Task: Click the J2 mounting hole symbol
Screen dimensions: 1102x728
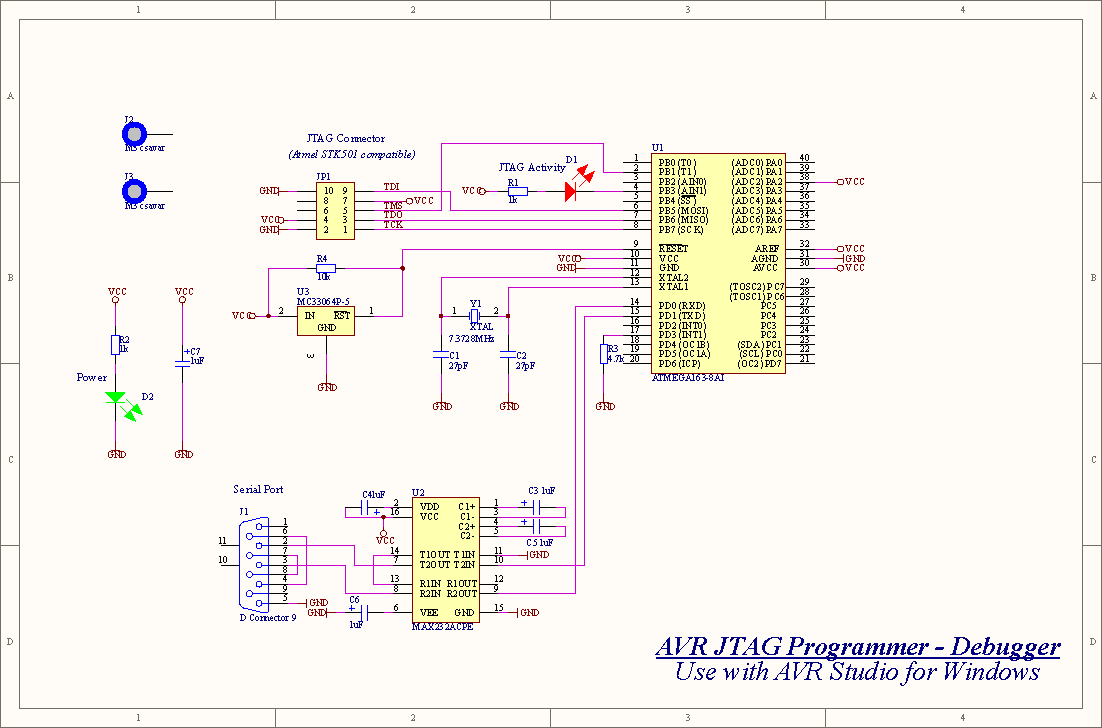Action: click(134, 133)
